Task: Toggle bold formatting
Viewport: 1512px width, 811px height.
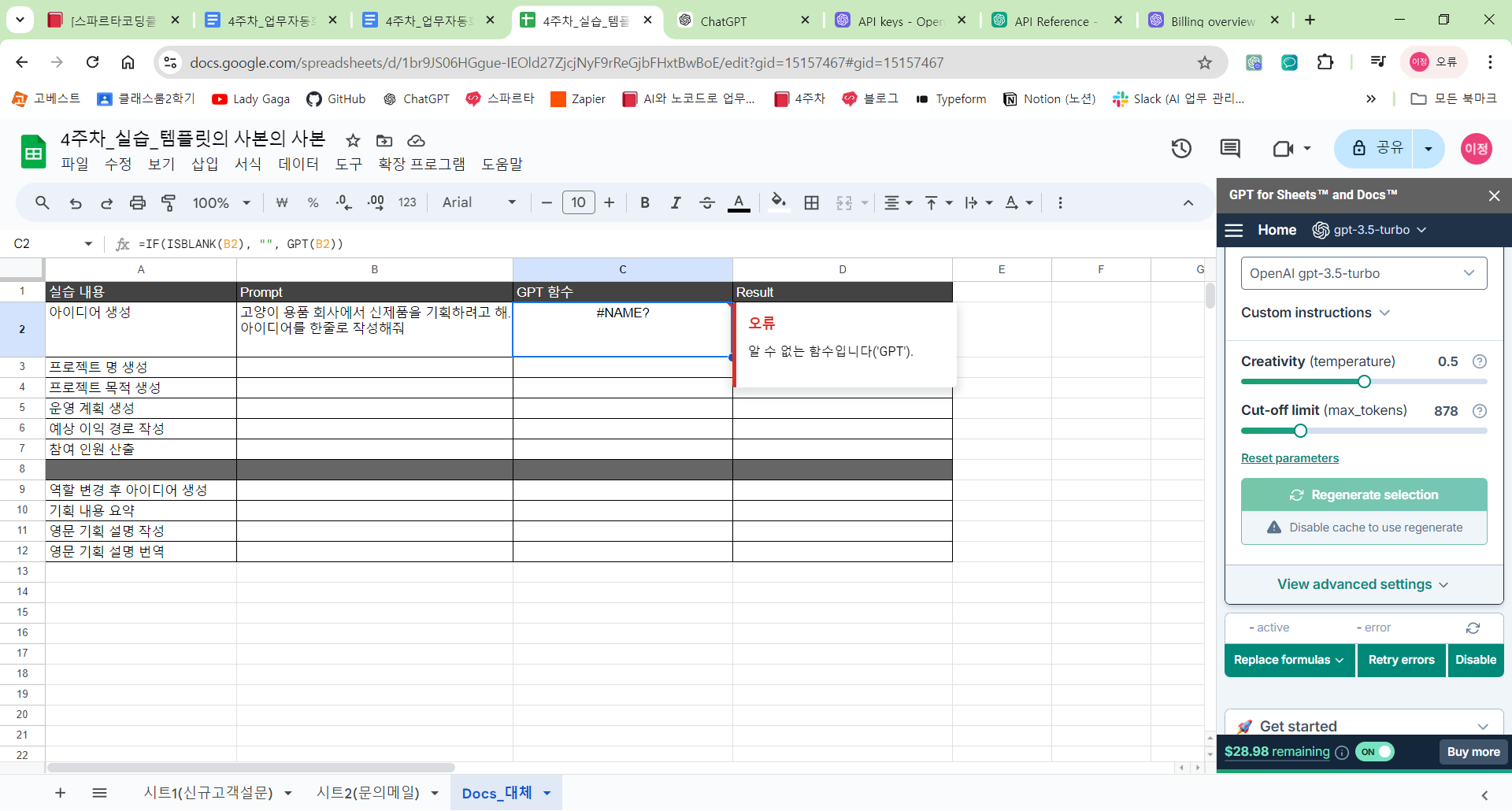Action: point(645,203)
